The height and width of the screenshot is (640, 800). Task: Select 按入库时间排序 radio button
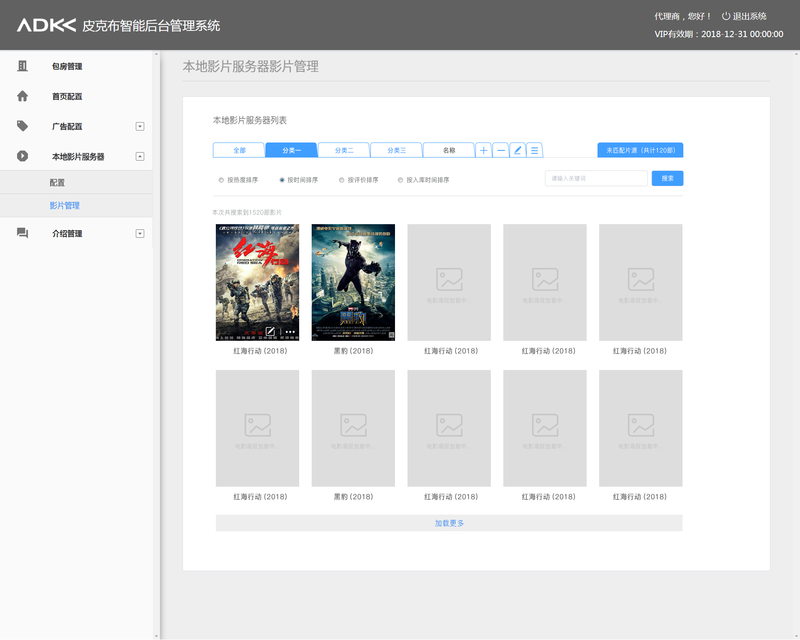401,180
